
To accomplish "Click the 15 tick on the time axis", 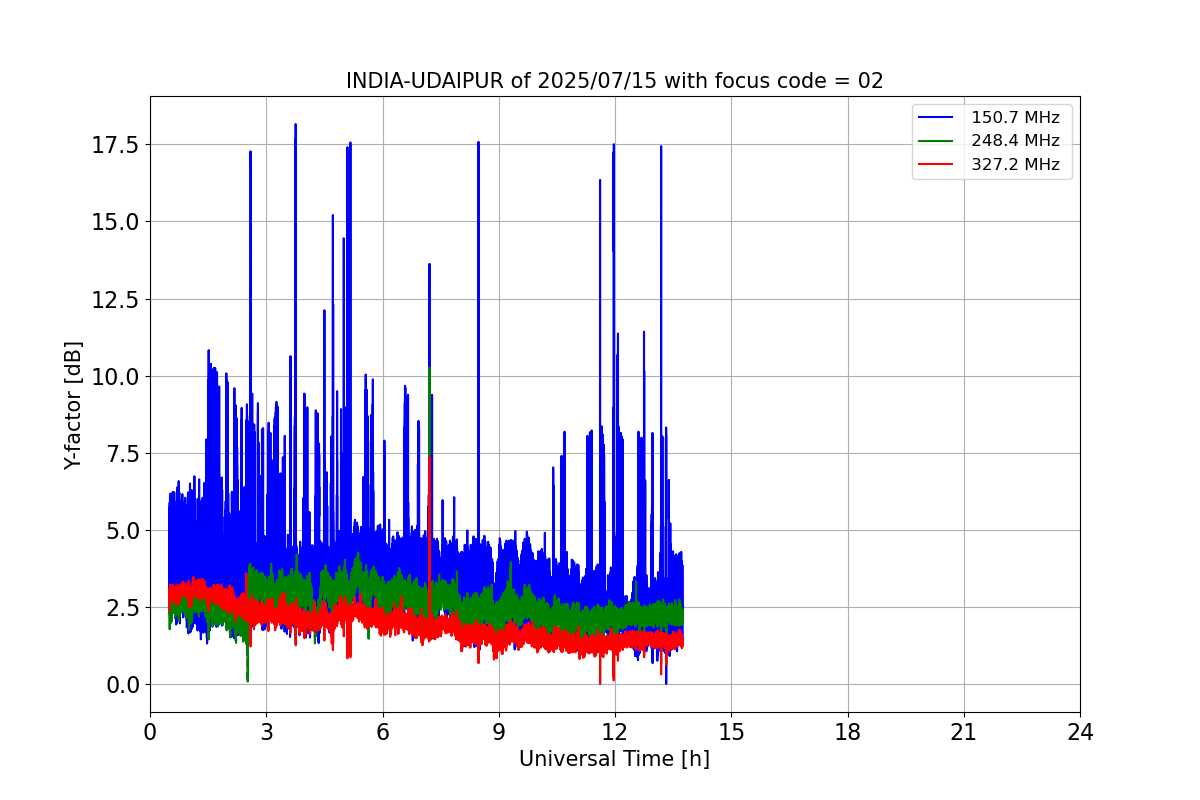I will (x=731, y=732).
